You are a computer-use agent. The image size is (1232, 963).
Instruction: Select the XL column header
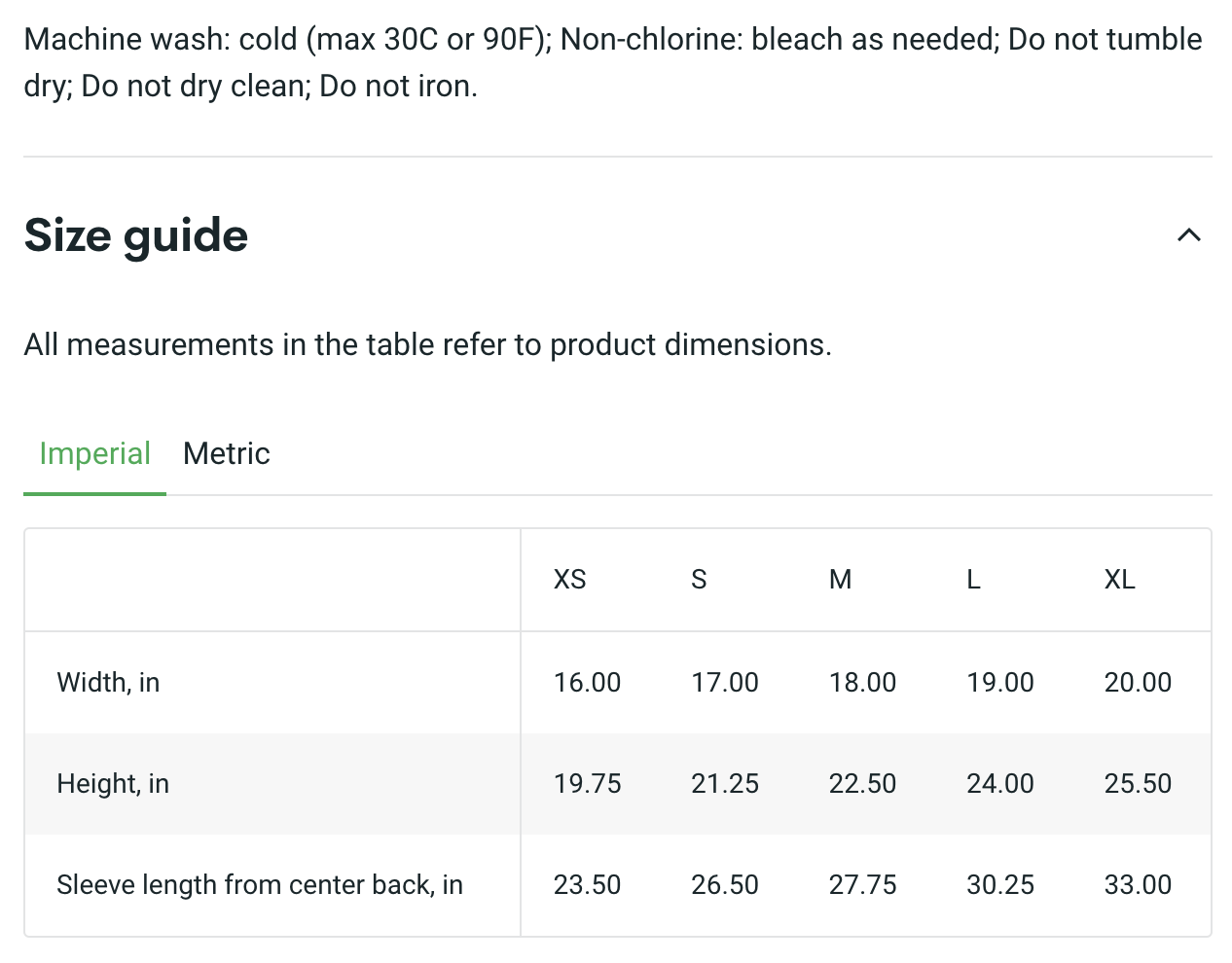click(1119, 580)
